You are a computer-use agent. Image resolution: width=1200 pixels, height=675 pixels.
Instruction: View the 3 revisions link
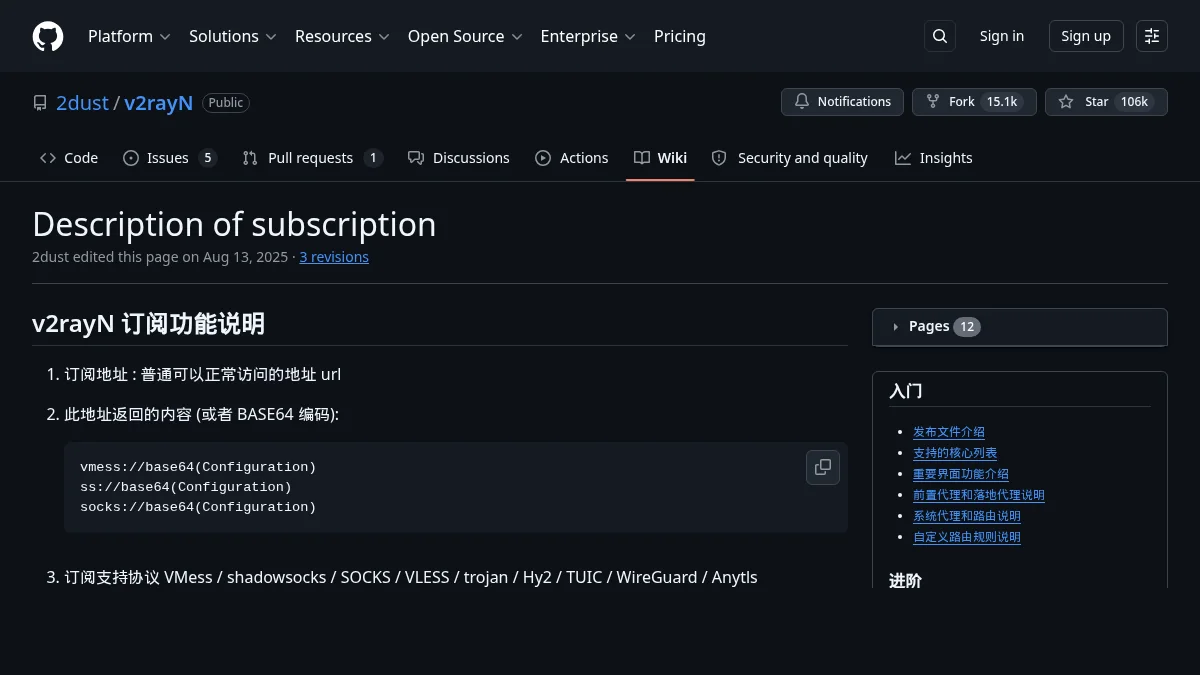334,257
